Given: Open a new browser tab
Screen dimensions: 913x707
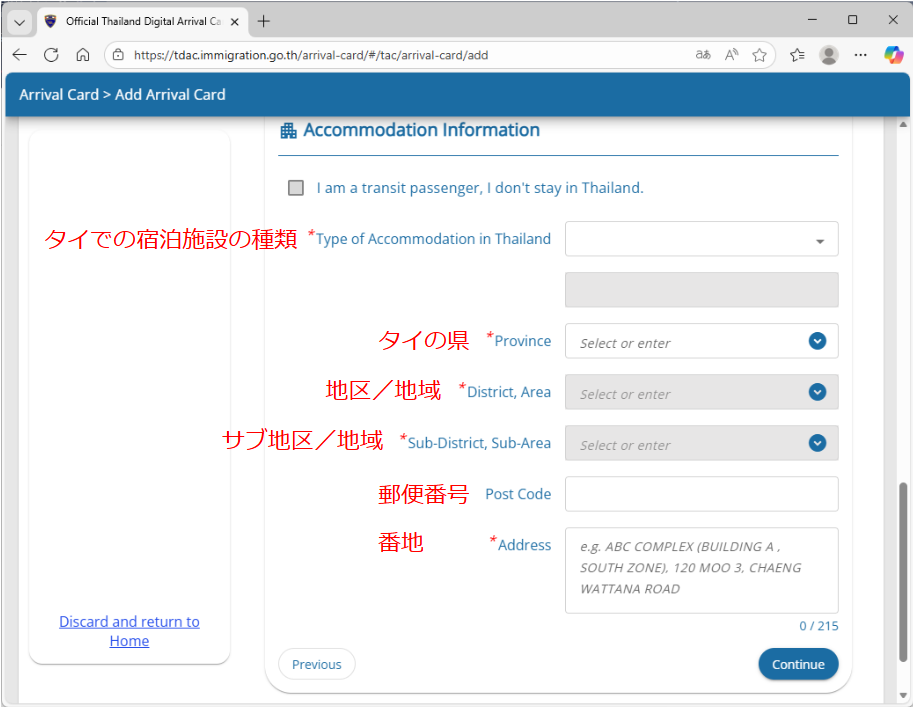Looking at the screenshot, I should pyautogui.click(x=264, y=21).
